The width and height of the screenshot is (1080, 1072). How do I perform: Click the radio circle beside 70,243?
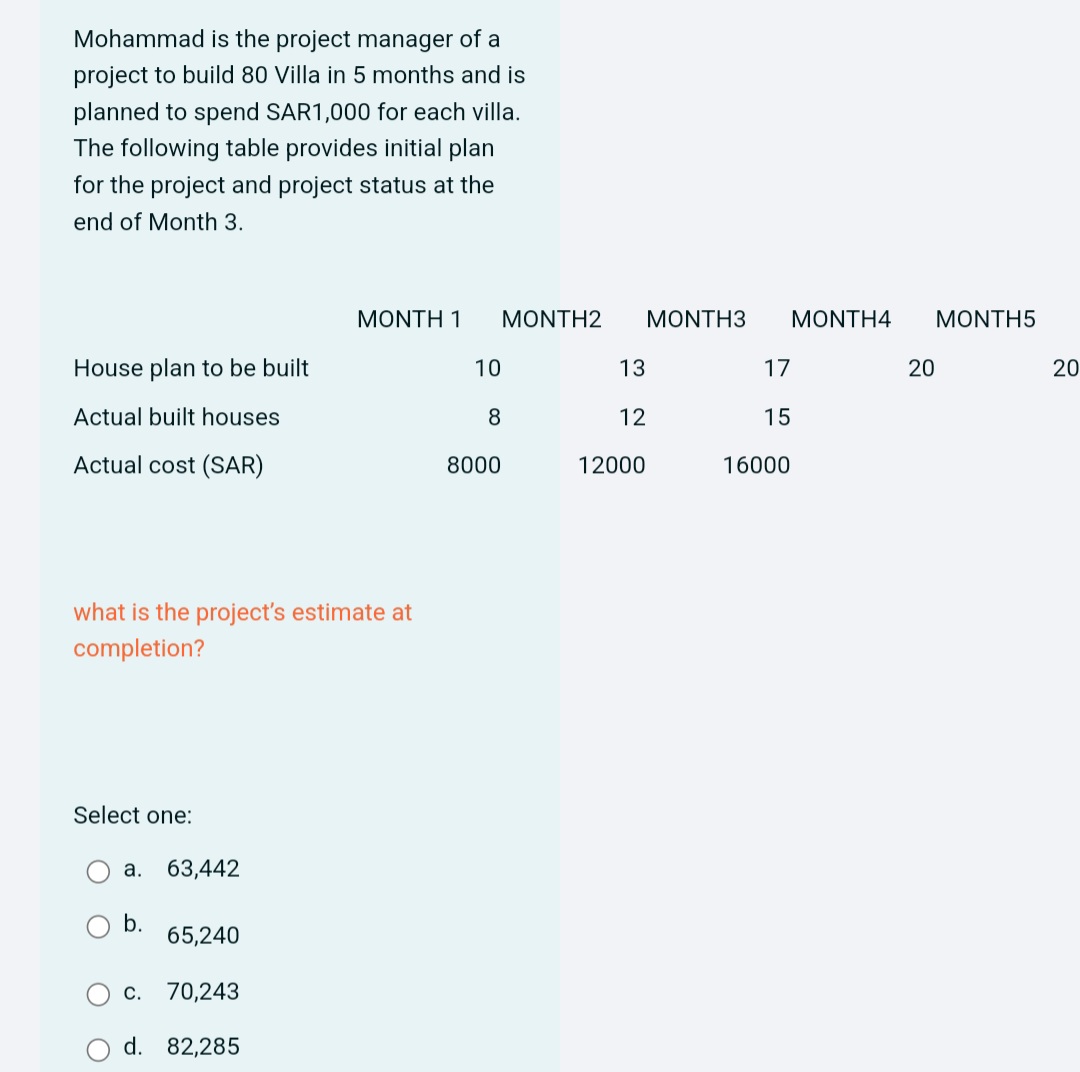98,993
